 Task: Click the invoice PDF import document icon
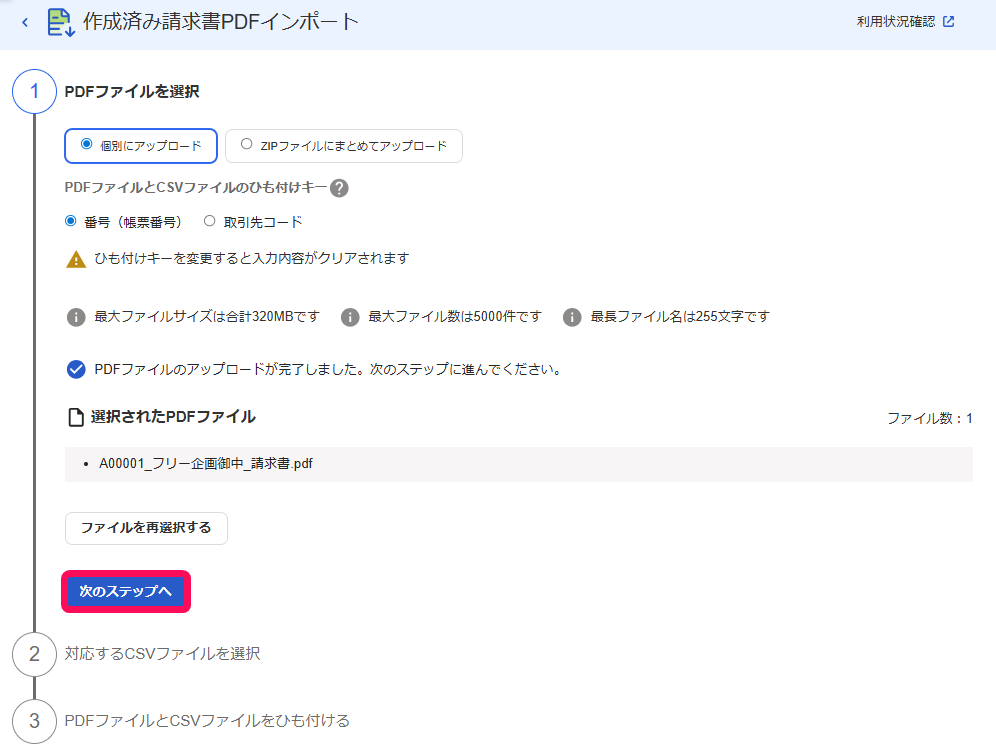(x=61, y=22)
